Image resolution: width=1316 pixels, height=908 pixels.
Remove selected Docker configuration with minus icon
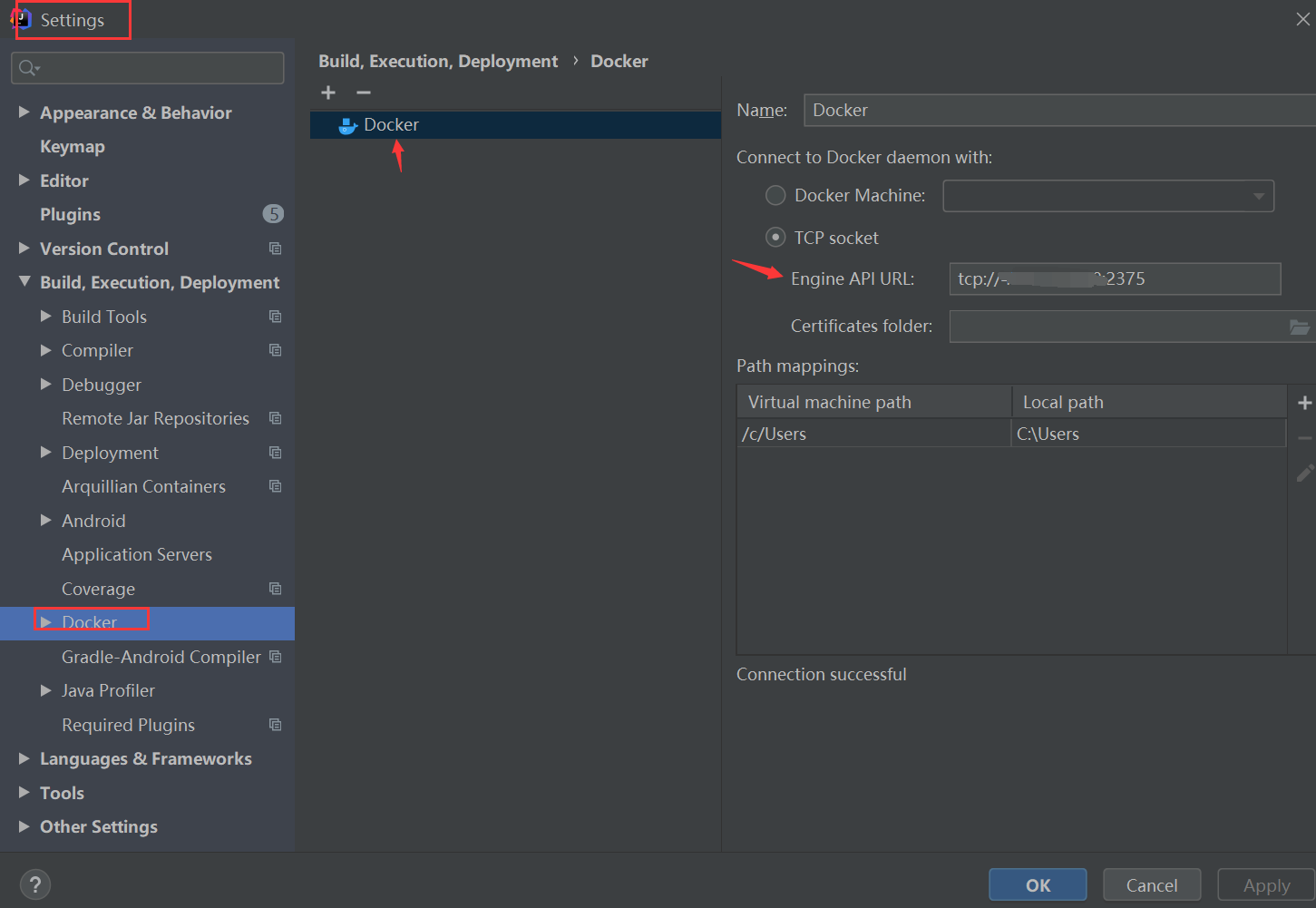coord(364,93)
